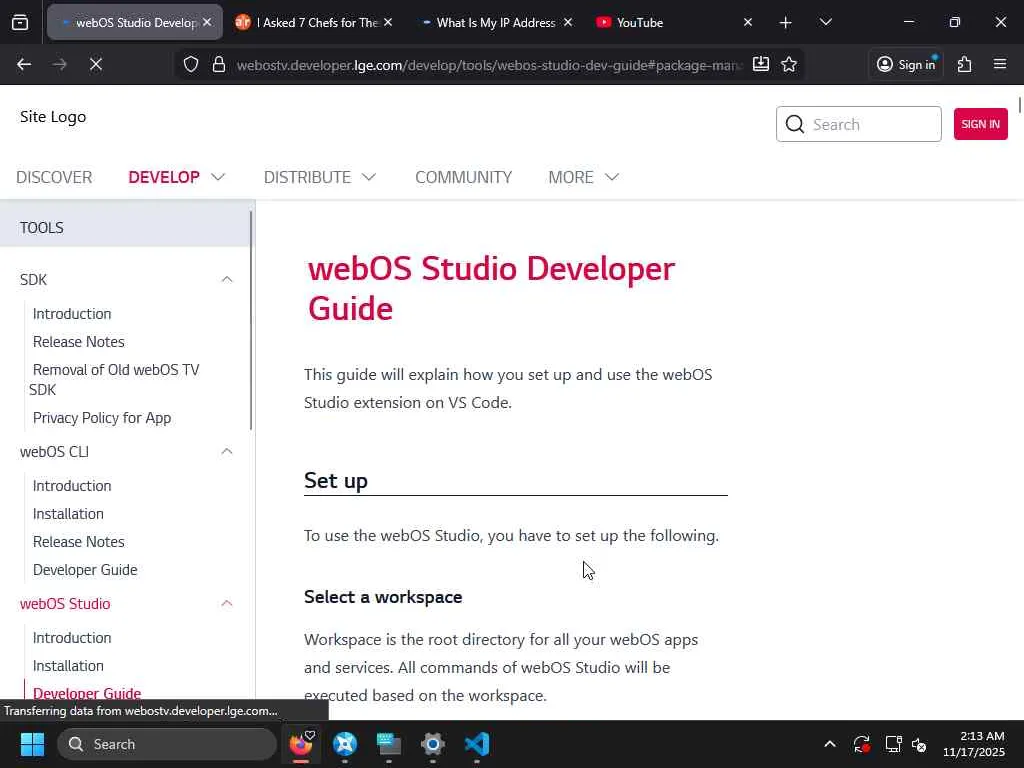
Task: Click the padlock site security icon
Action: point(219,64)
